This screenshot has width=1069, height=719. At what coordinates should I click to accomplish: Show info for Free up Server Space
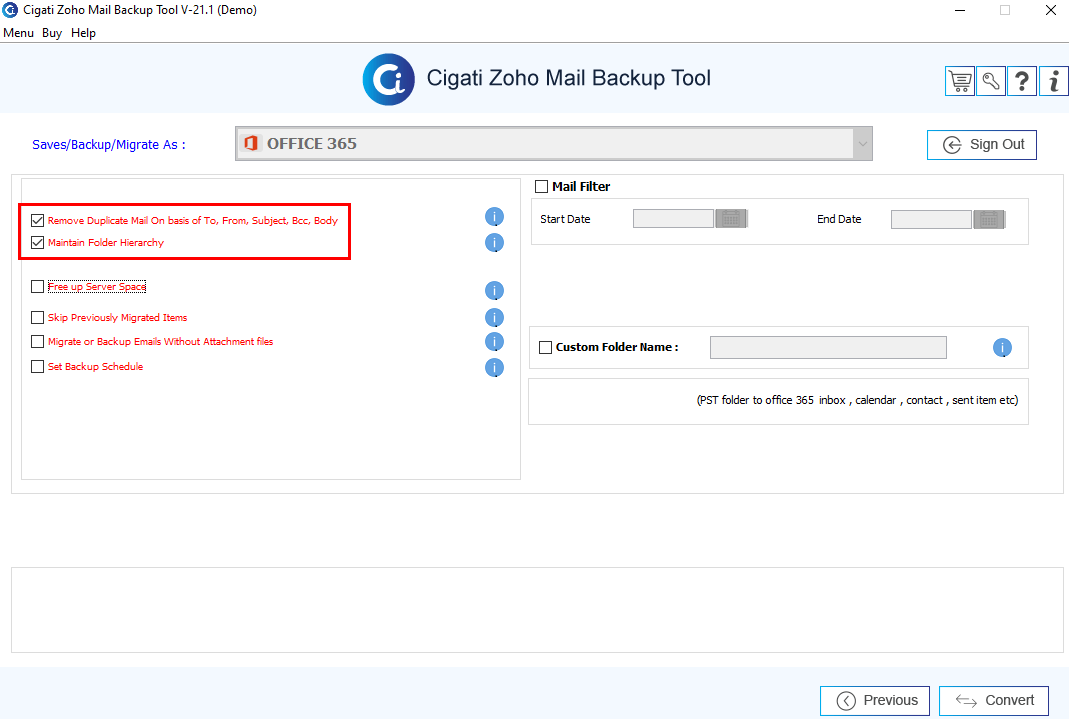(x=494, y=291)
